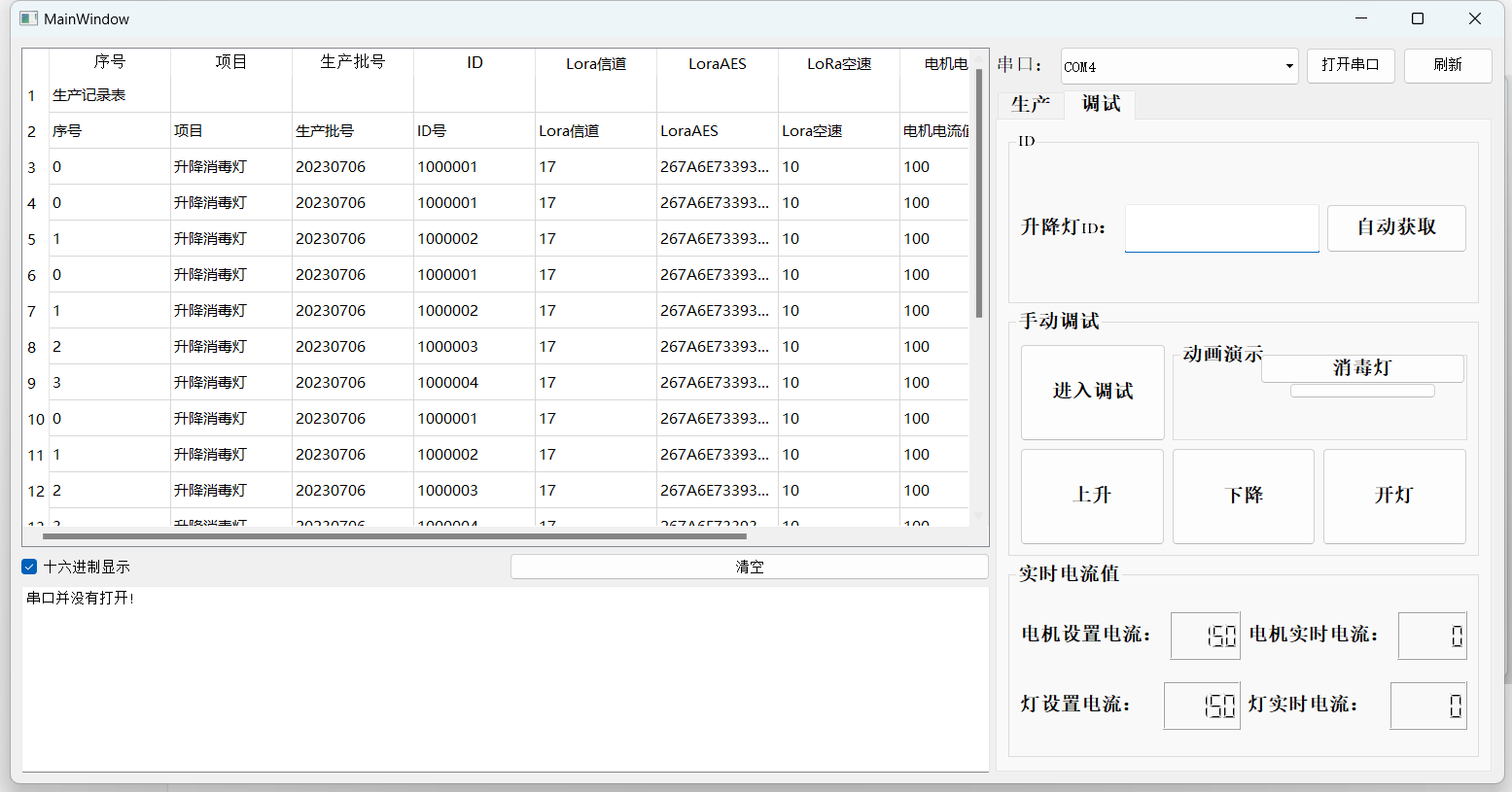The image size is (1512, 792).
Task: Click the table's horizontal scrollbar
Action: [394, 535]
